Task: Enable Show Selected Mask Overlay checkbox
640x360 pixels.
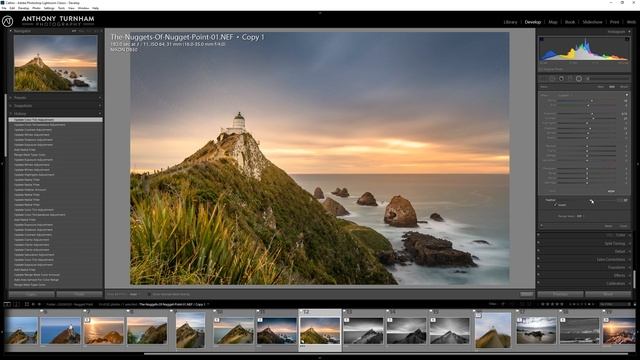Action: tap(149, 294)
